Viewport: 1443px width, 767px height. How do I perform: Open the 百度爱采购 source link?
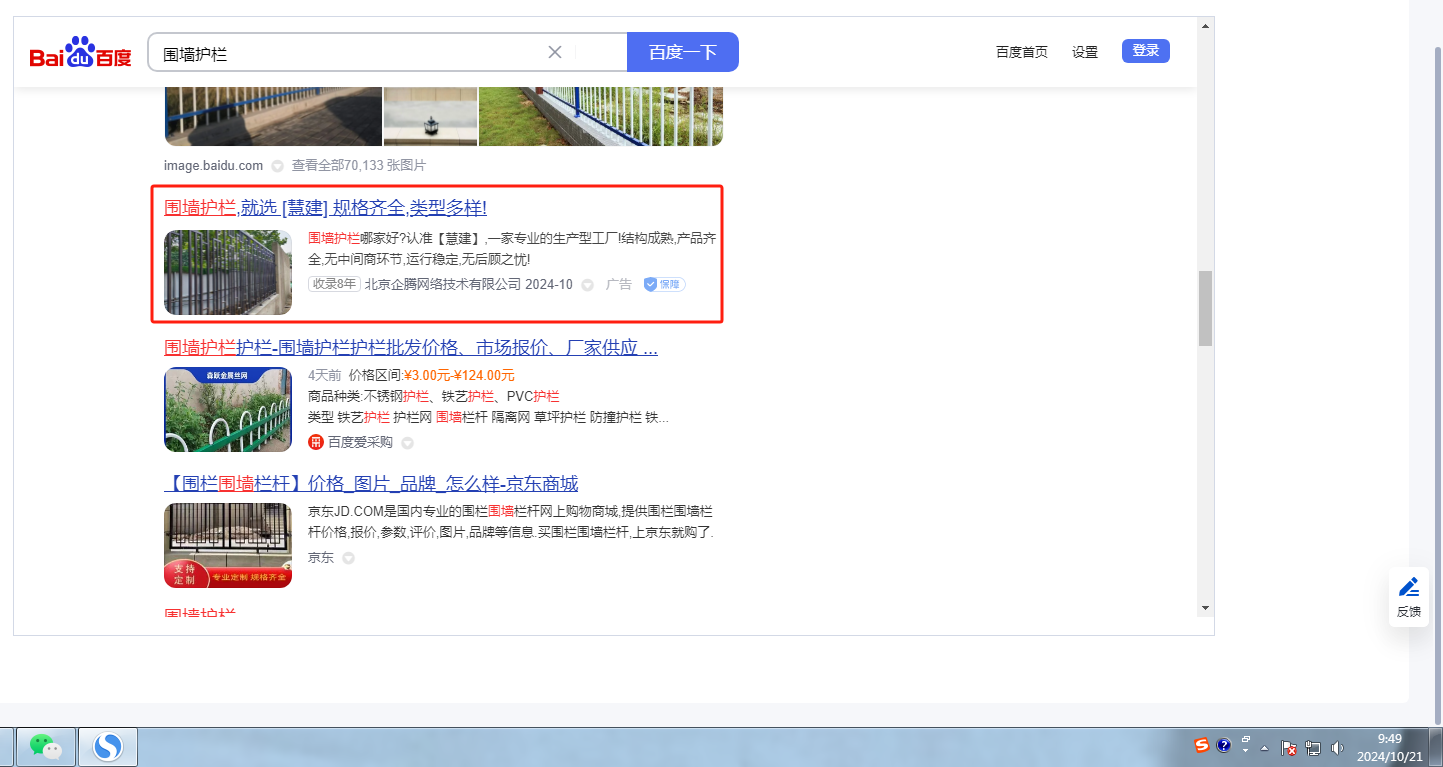click(360, 442)
